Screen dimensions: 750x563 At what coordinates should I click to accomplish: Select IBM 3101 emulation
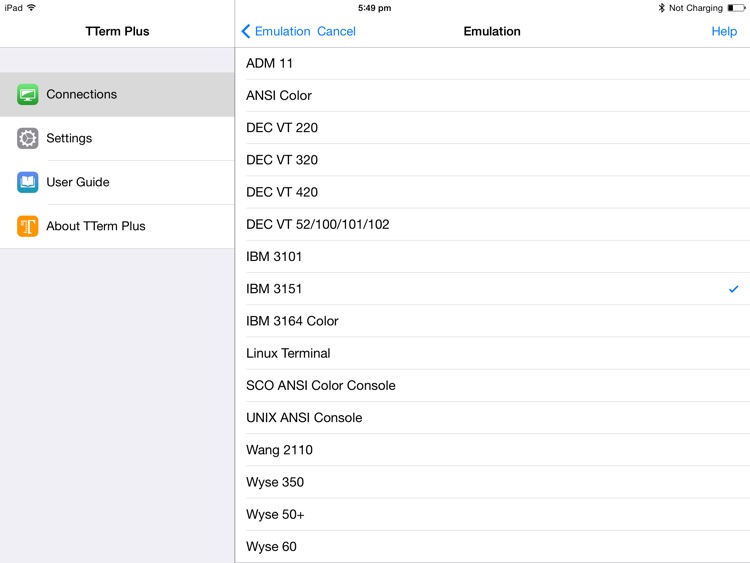pos(493,256)
